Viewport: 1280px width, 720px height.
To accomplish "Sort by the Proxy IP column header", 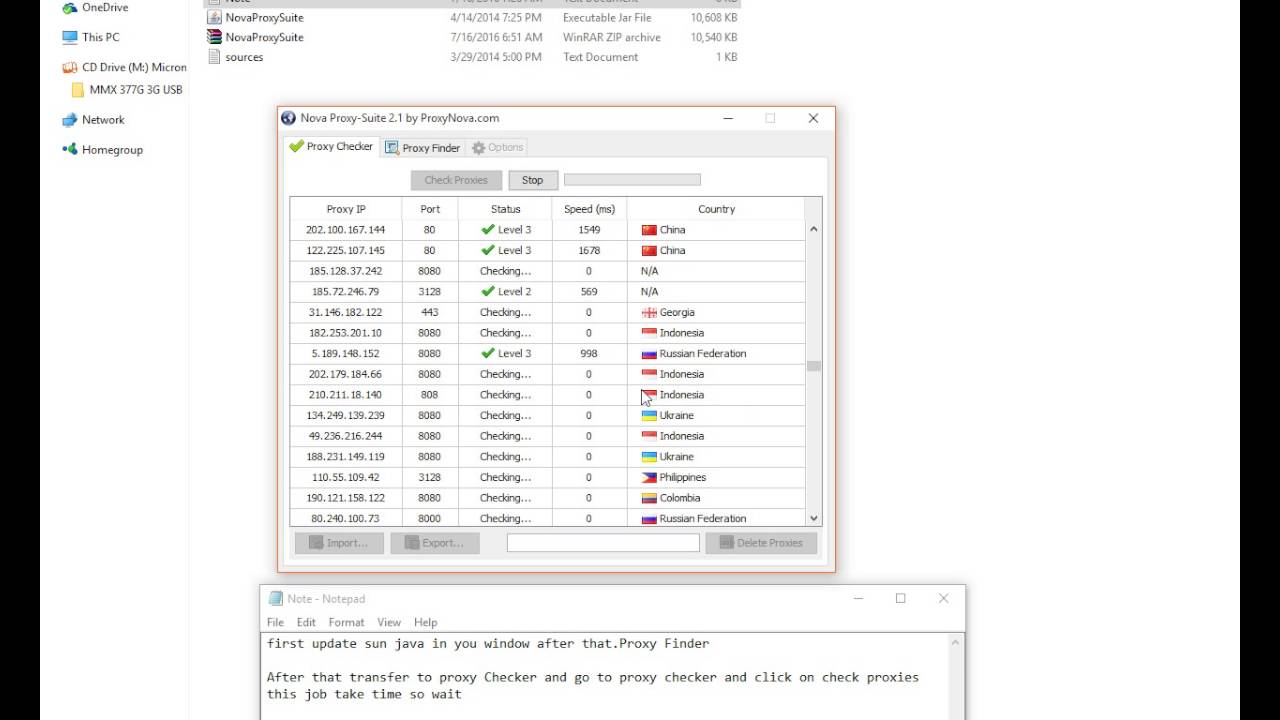I will point(346,209).
